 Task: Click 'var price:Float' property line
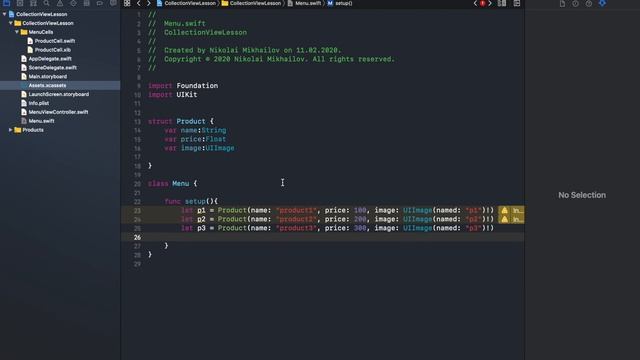click(x=195, y=139)
